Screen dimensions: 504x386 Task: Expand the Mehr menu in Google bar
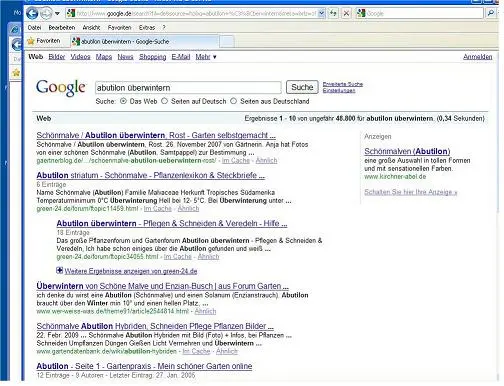pos(206,57)
